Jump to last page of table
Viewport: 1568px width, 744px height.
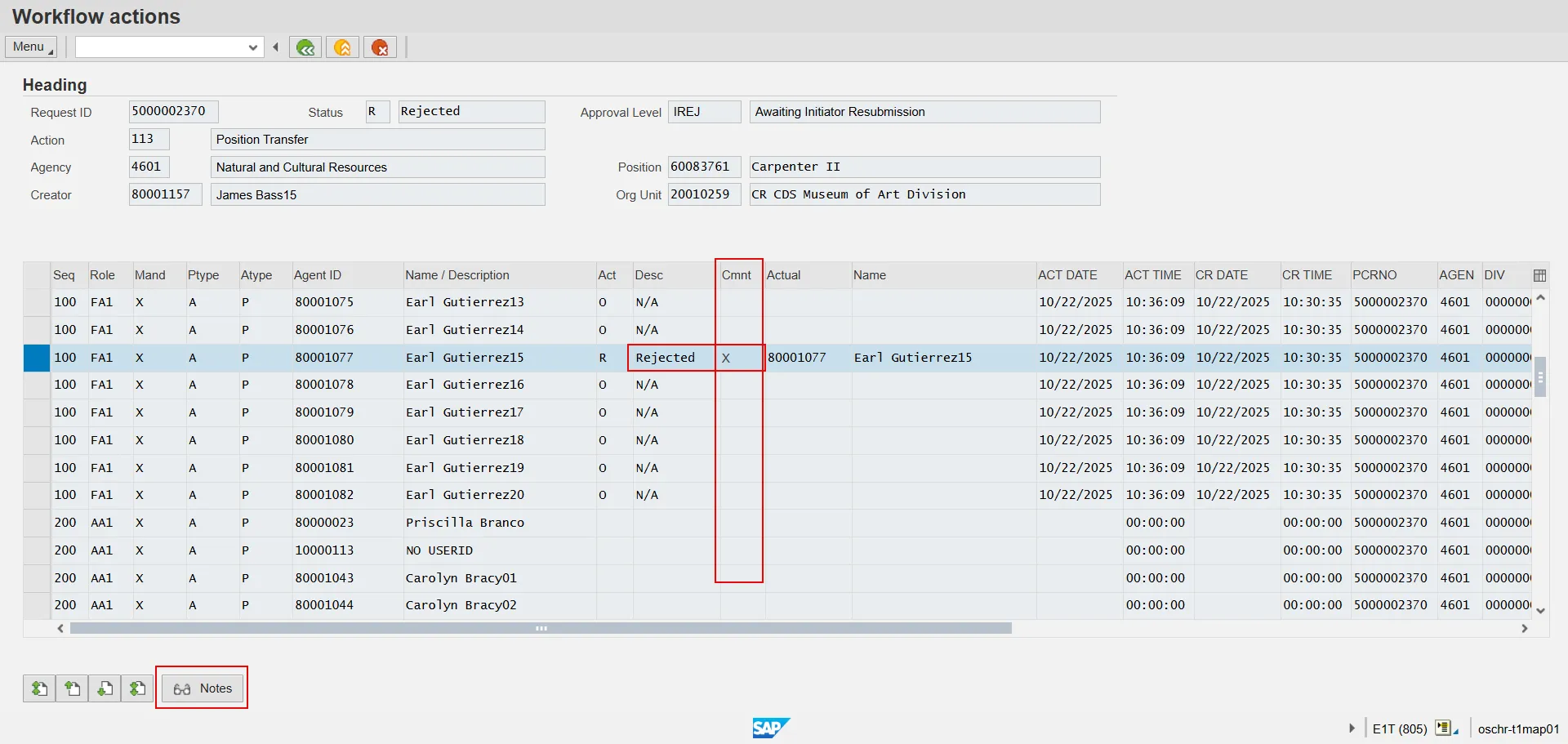[137, 688]
